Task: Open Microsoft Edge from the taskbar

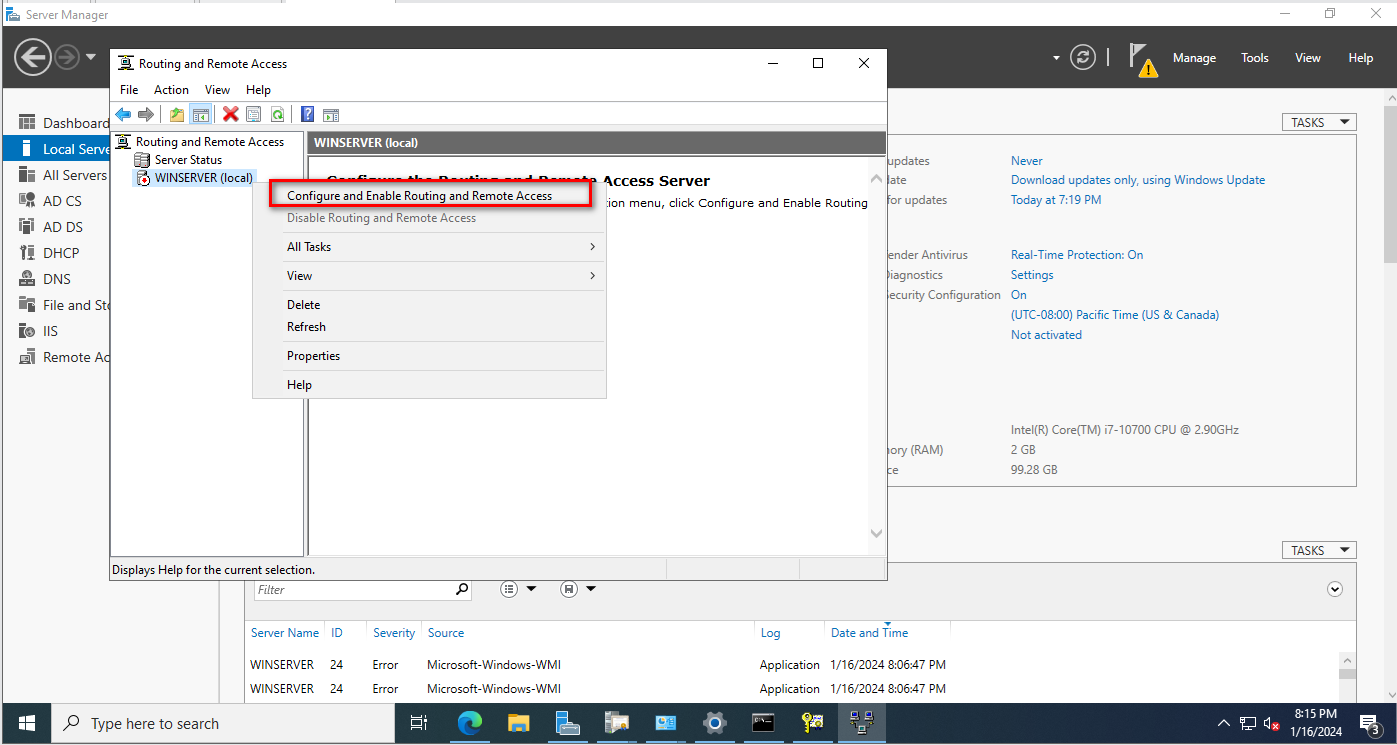Action: (469, 723)
